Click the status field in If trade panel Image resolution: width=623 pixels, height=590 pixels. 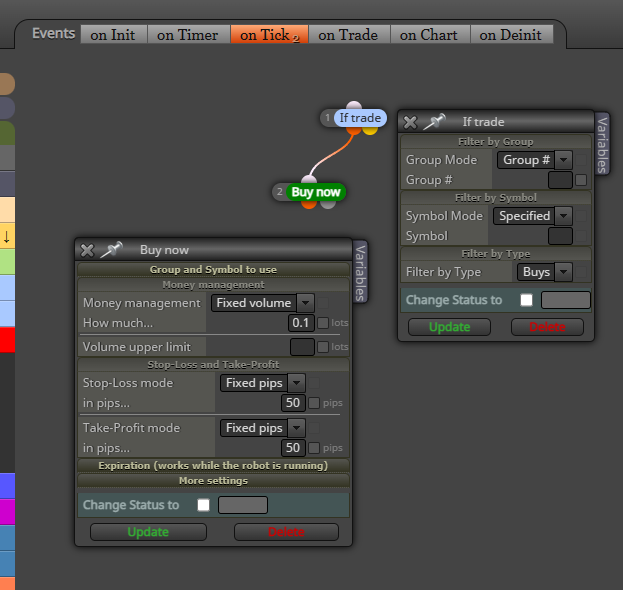566,300
